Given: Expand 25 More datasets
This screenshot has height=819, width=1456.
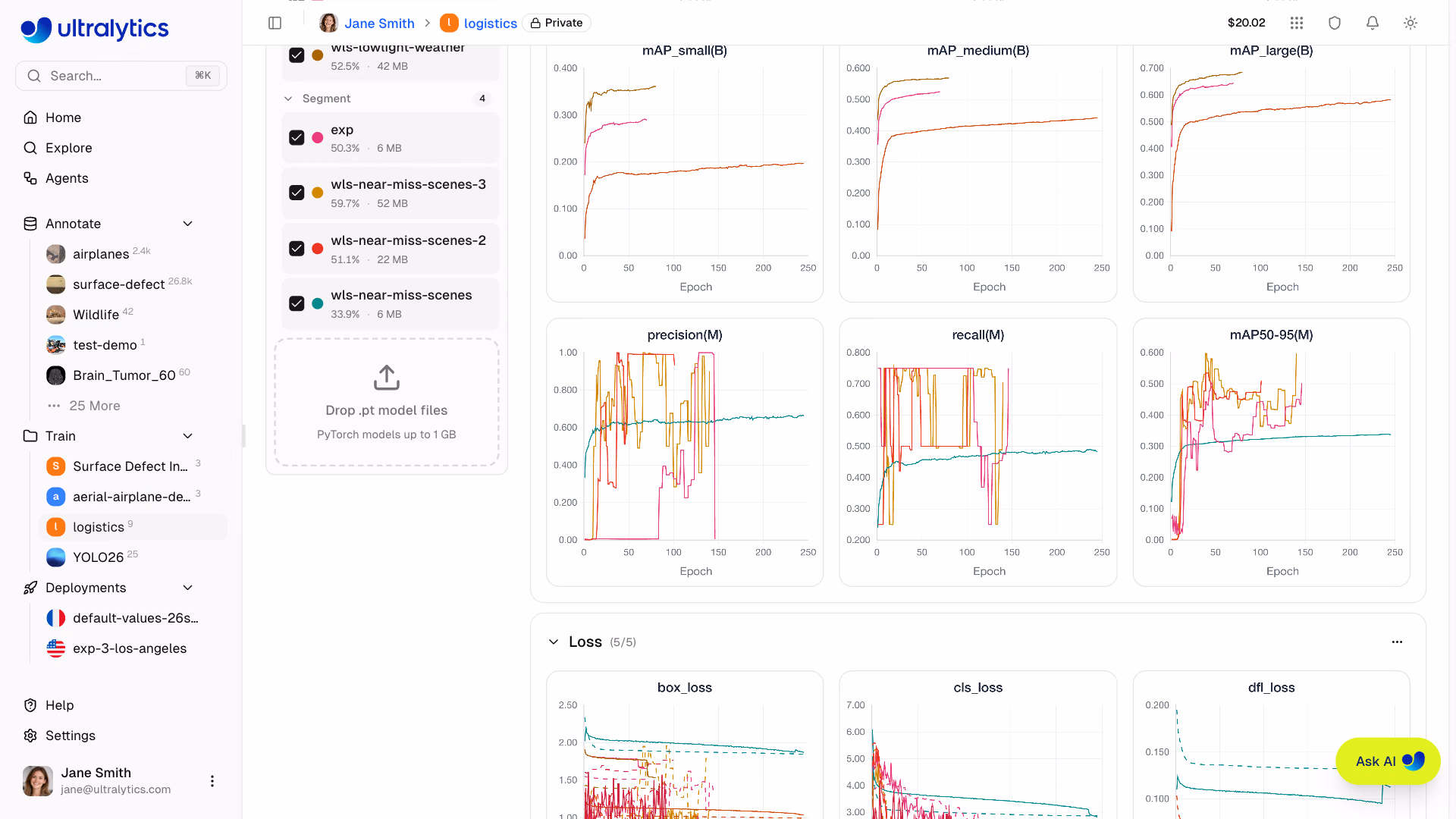Looking at the screenshot, I should point(94,406).
